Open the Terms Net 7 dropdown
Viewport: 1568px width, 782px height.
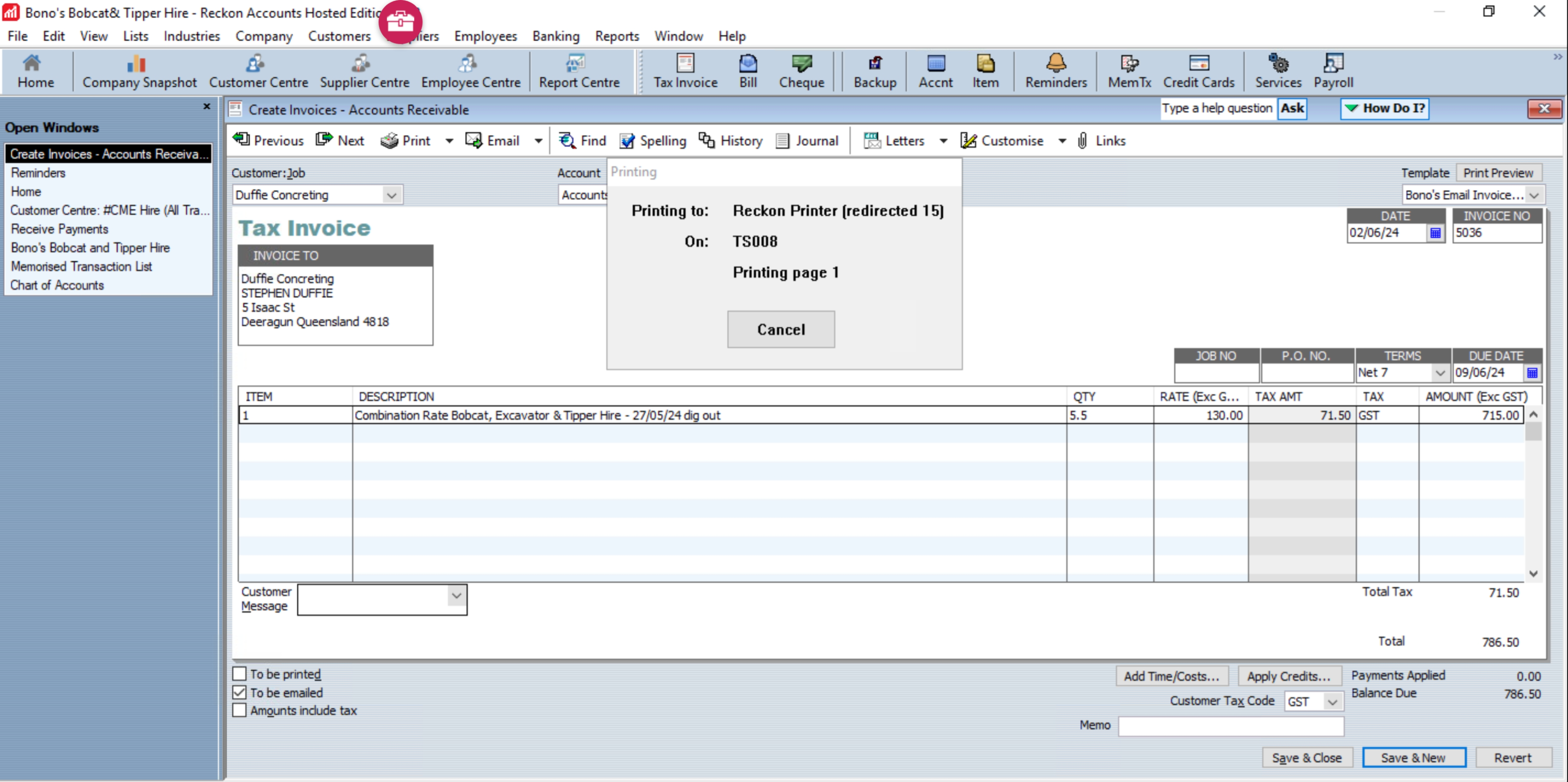[x=1440, y=372]
